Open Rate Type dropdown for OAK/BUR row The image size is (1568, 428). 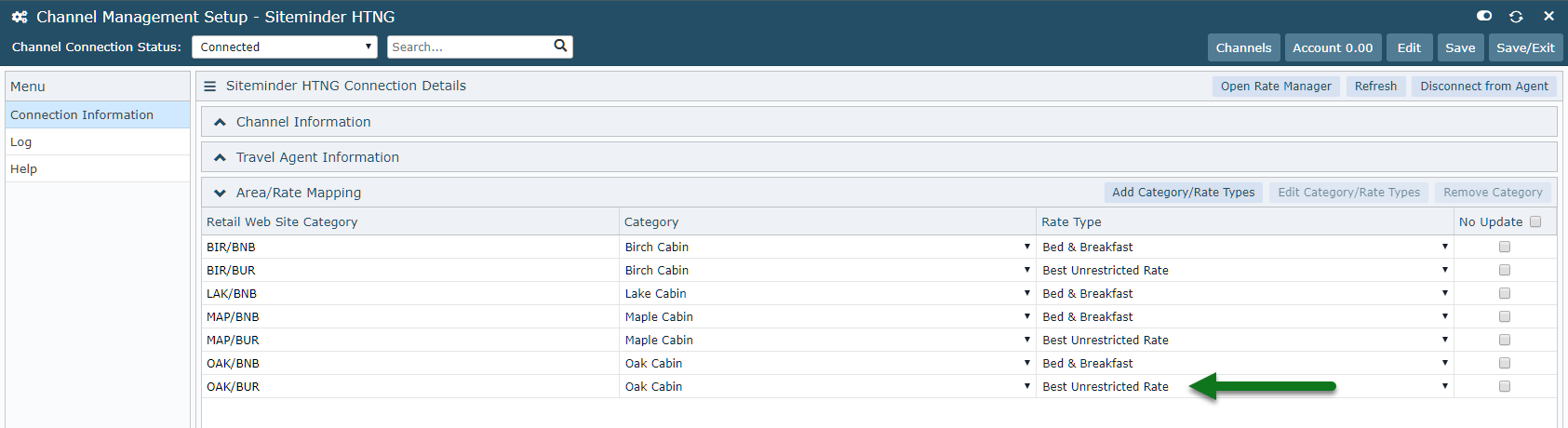(x=1245, y=386)
